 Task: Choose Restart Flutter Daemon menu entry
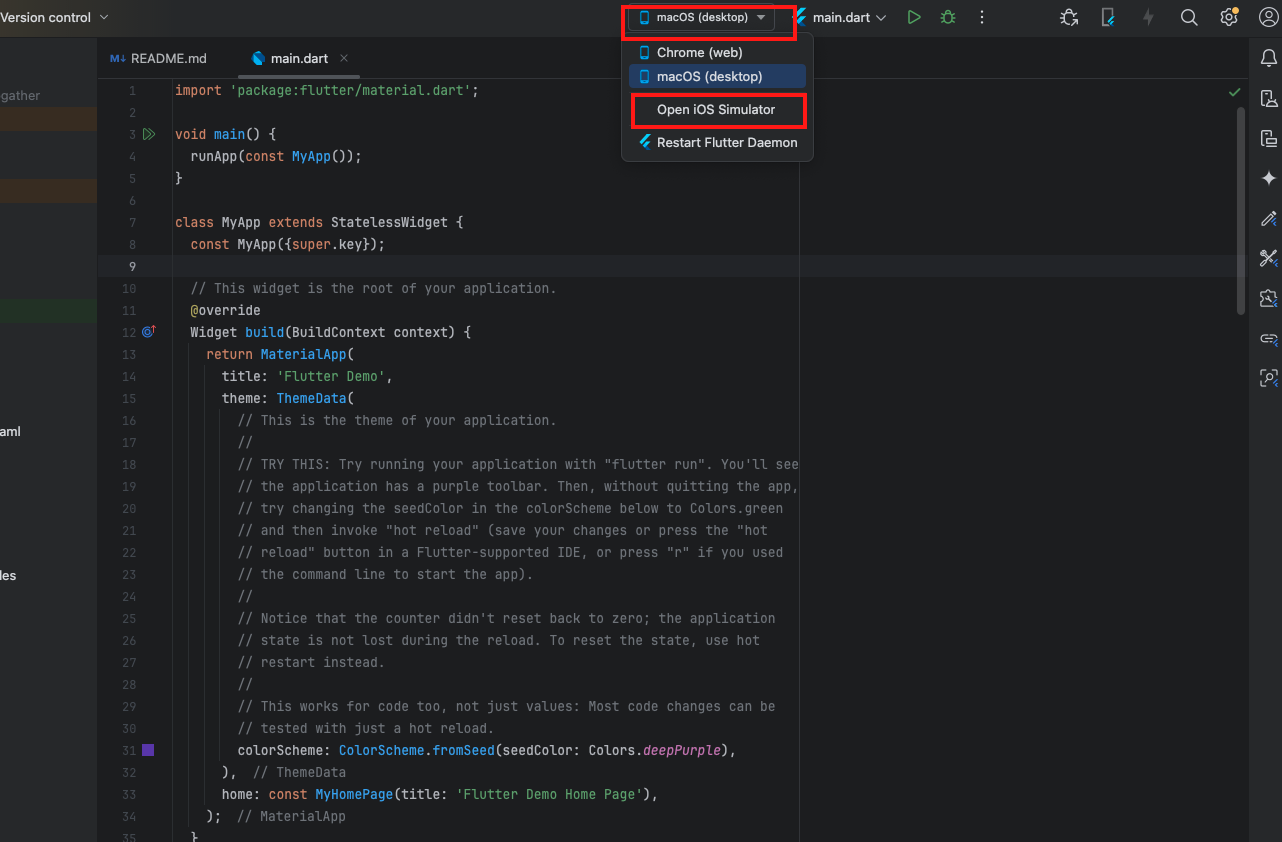(x=717, y=142)
